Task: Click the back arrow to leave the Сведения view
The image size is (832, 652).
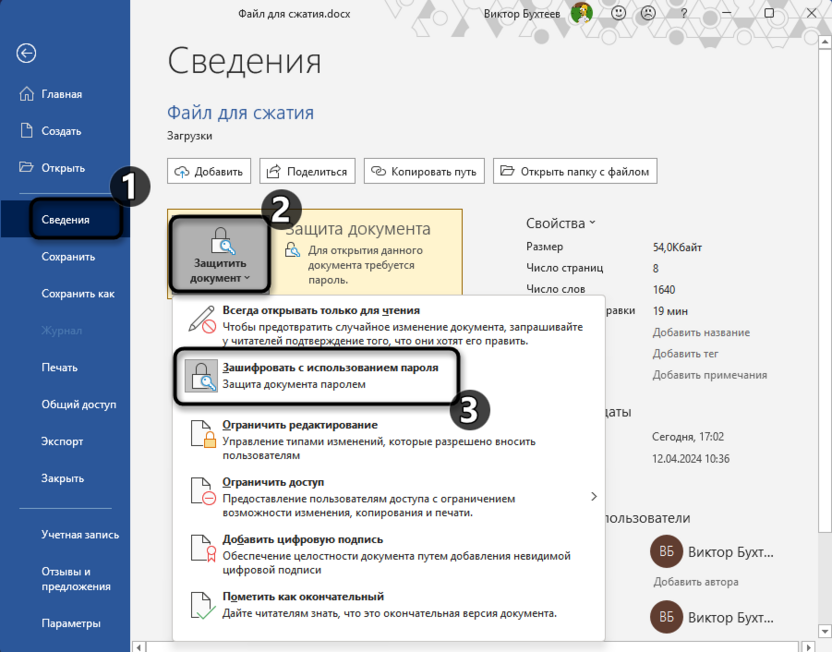Action: click(26, 53)
